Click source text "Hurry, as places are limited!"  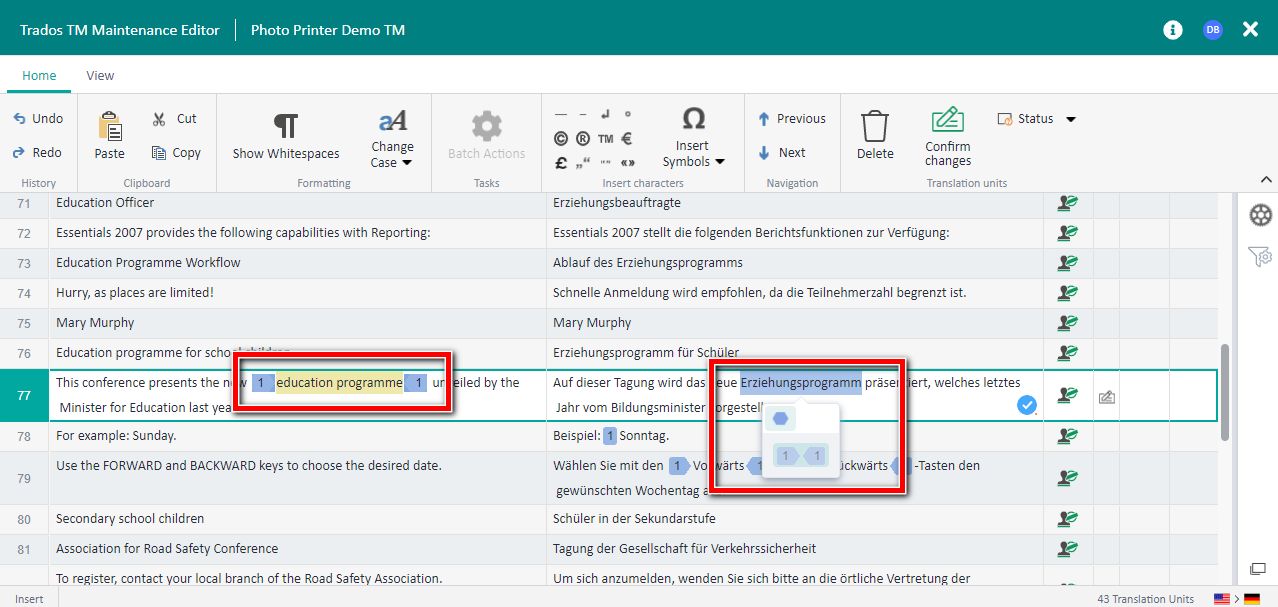point(135,293)
